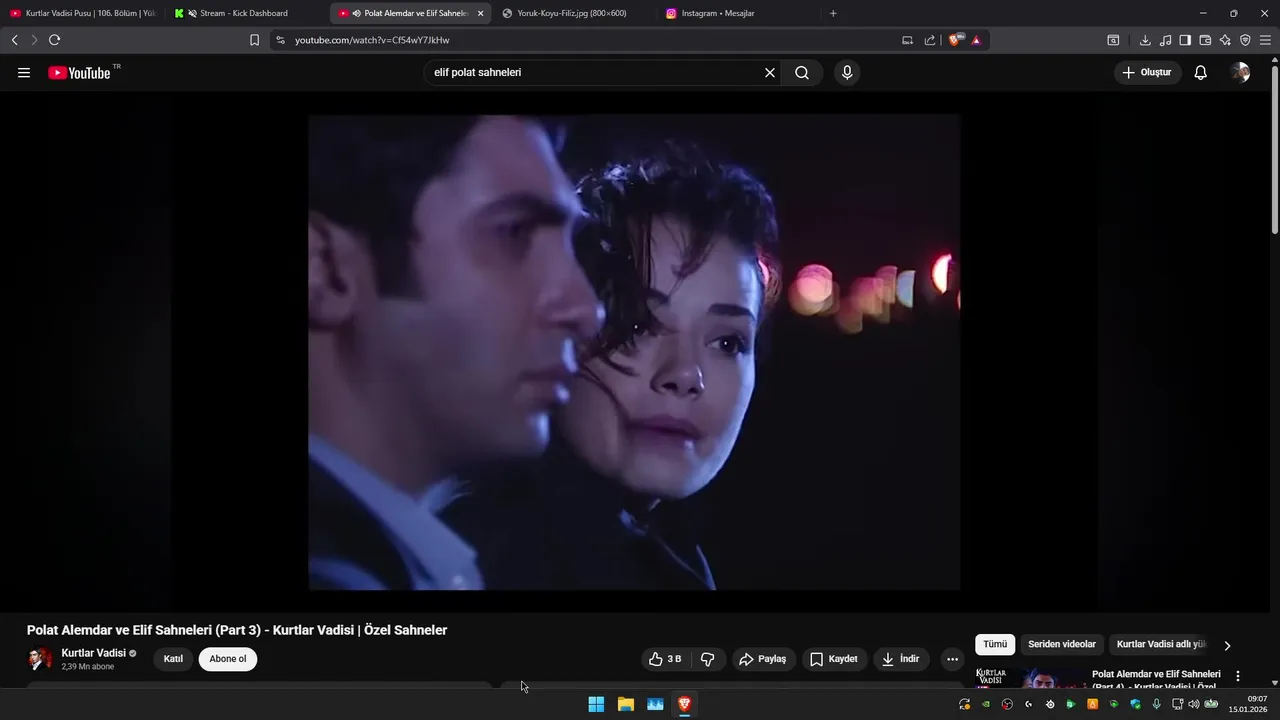Reload the page with refresh icon
1280x720 pixels.
pos(54,40)
